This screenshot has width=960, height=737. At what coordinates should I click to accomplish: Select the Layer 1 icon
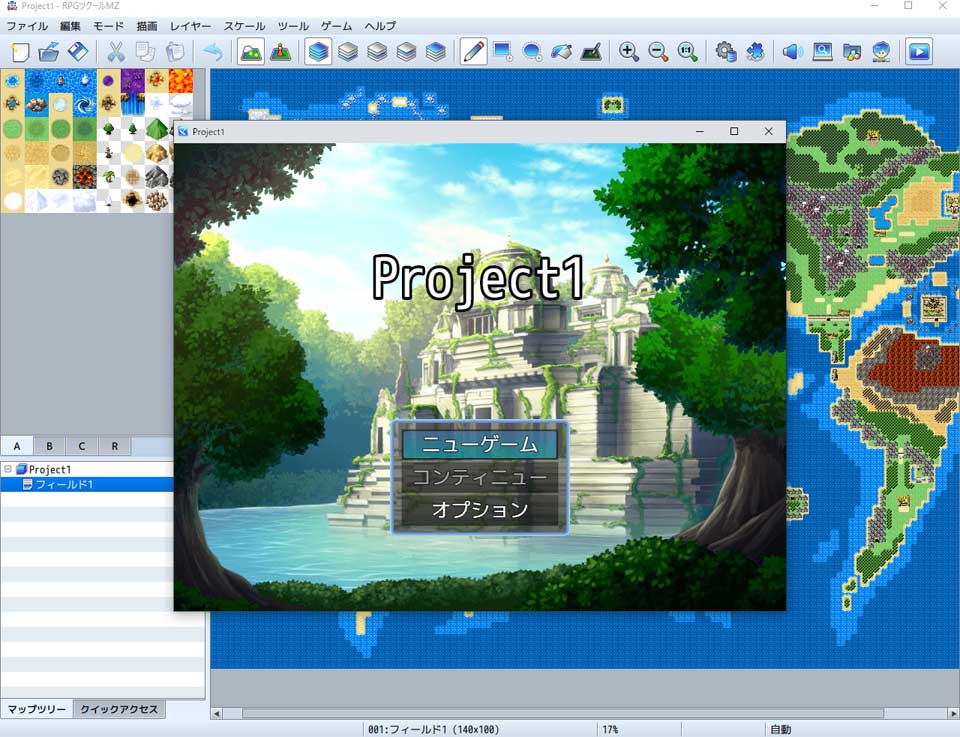pyautogui.click(x=348, y=51)
